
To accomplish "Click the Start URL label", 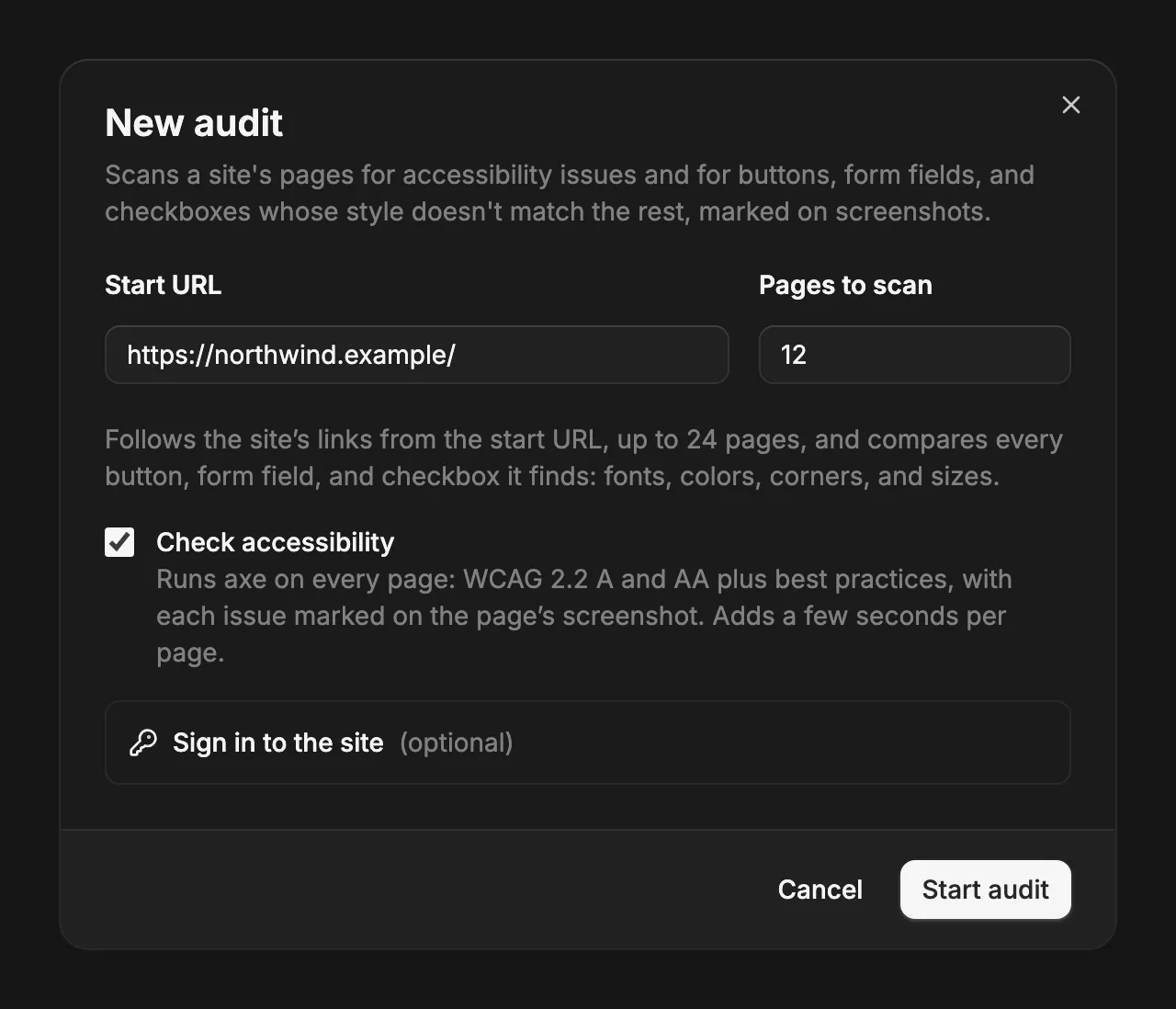I will [164, 285].
